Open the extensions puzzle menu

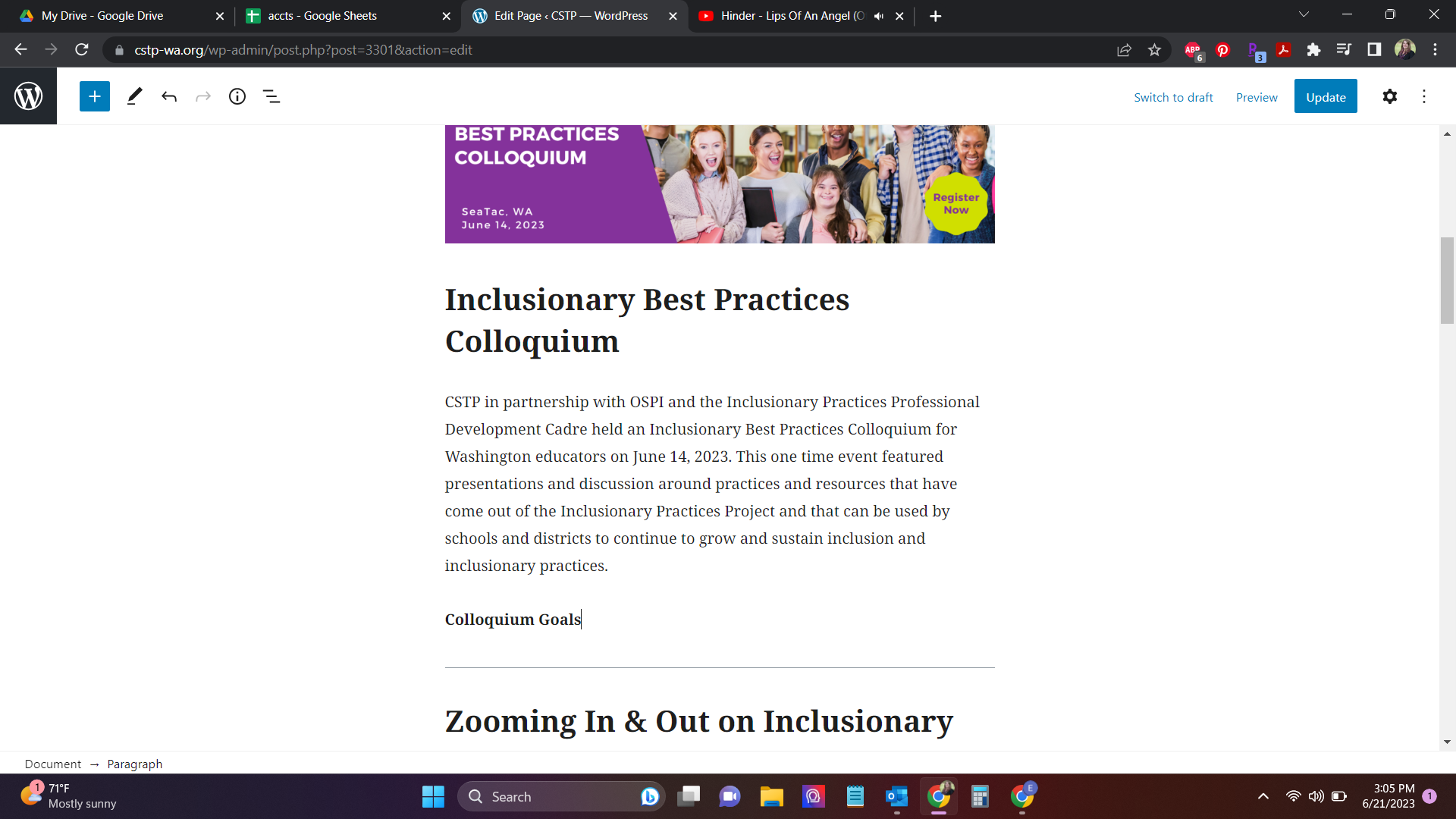1313,50
